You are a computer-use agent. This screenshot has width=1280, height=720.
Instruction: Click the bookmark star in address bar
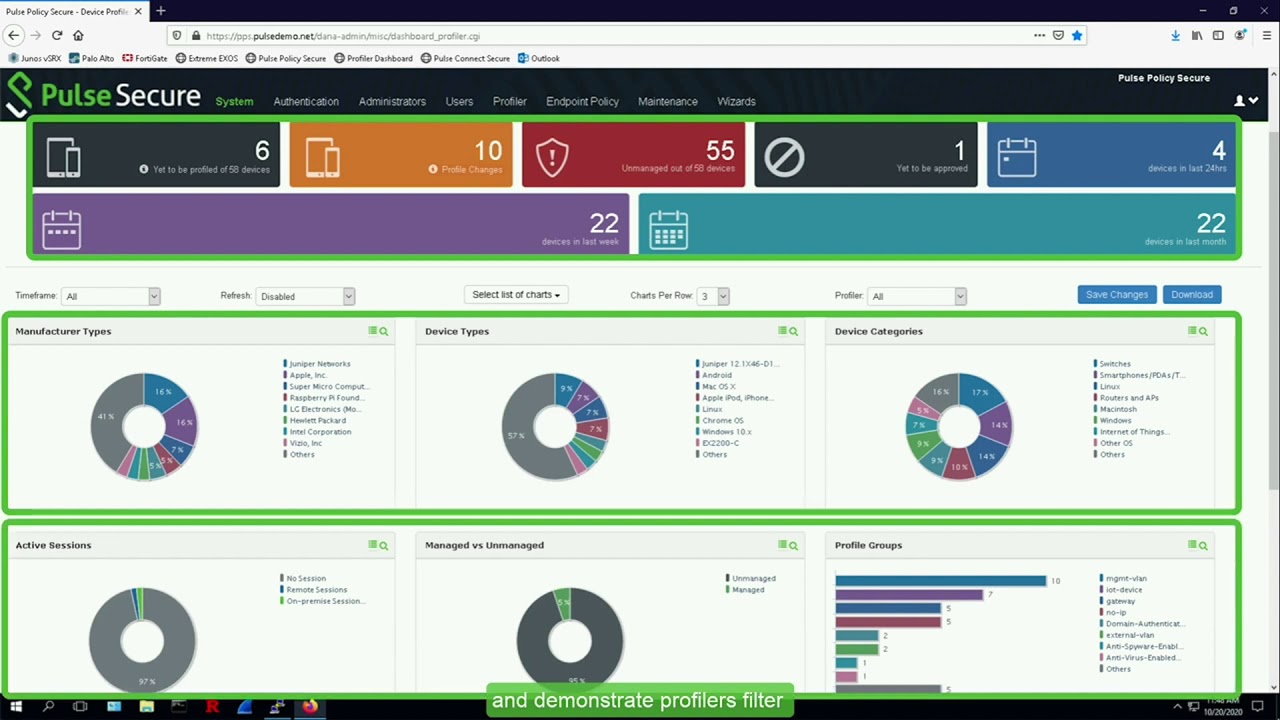pyautogui.click(x=1077, y=35)
